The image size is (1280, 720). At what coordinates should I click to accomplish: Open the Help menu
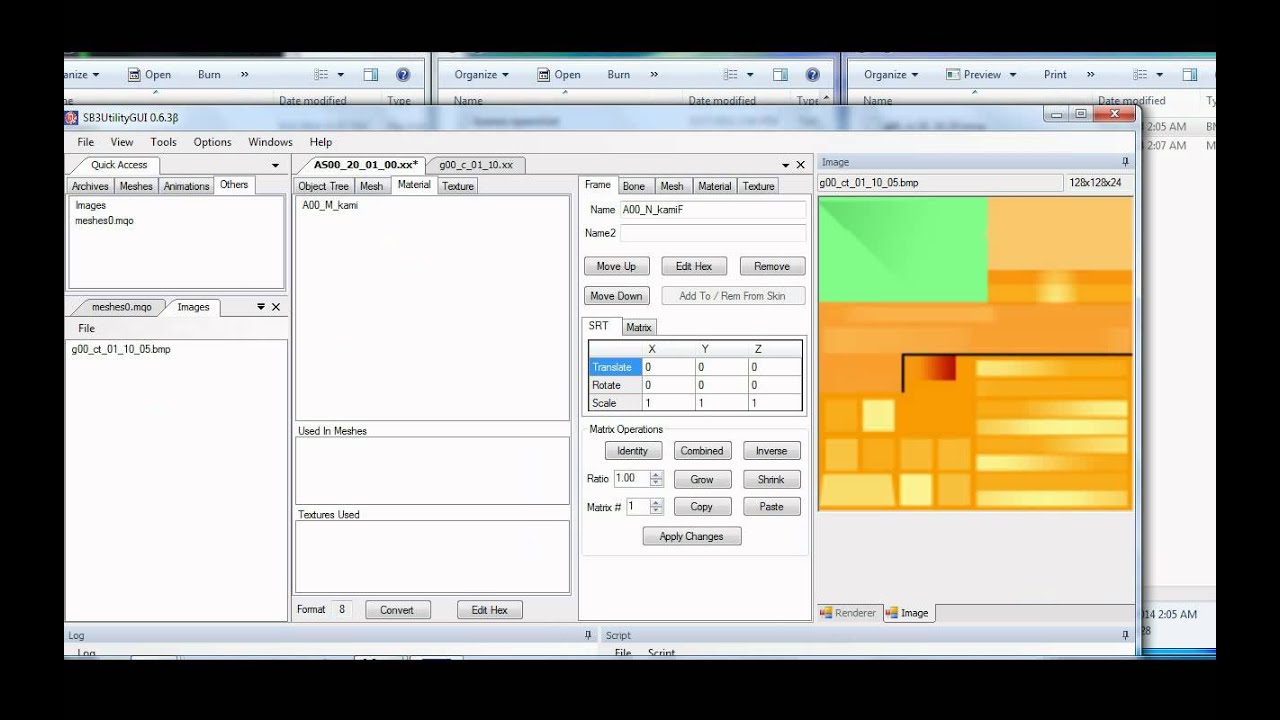(321, 142)
